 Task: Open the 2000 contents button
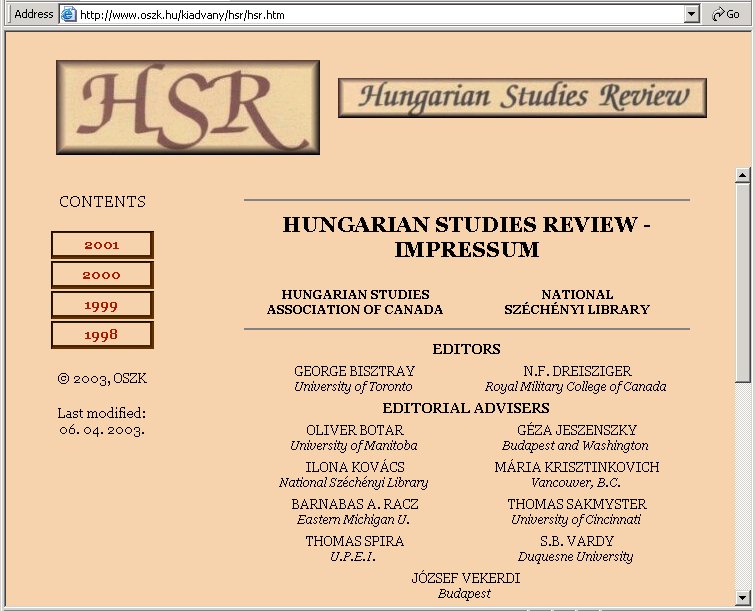pos(102,275)
